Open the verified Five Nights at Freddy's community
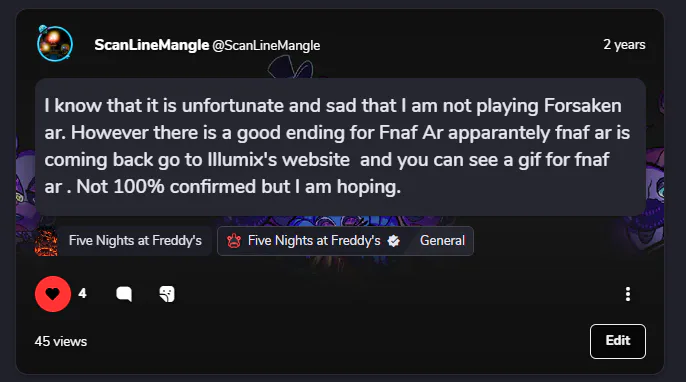 pos(314,241)
